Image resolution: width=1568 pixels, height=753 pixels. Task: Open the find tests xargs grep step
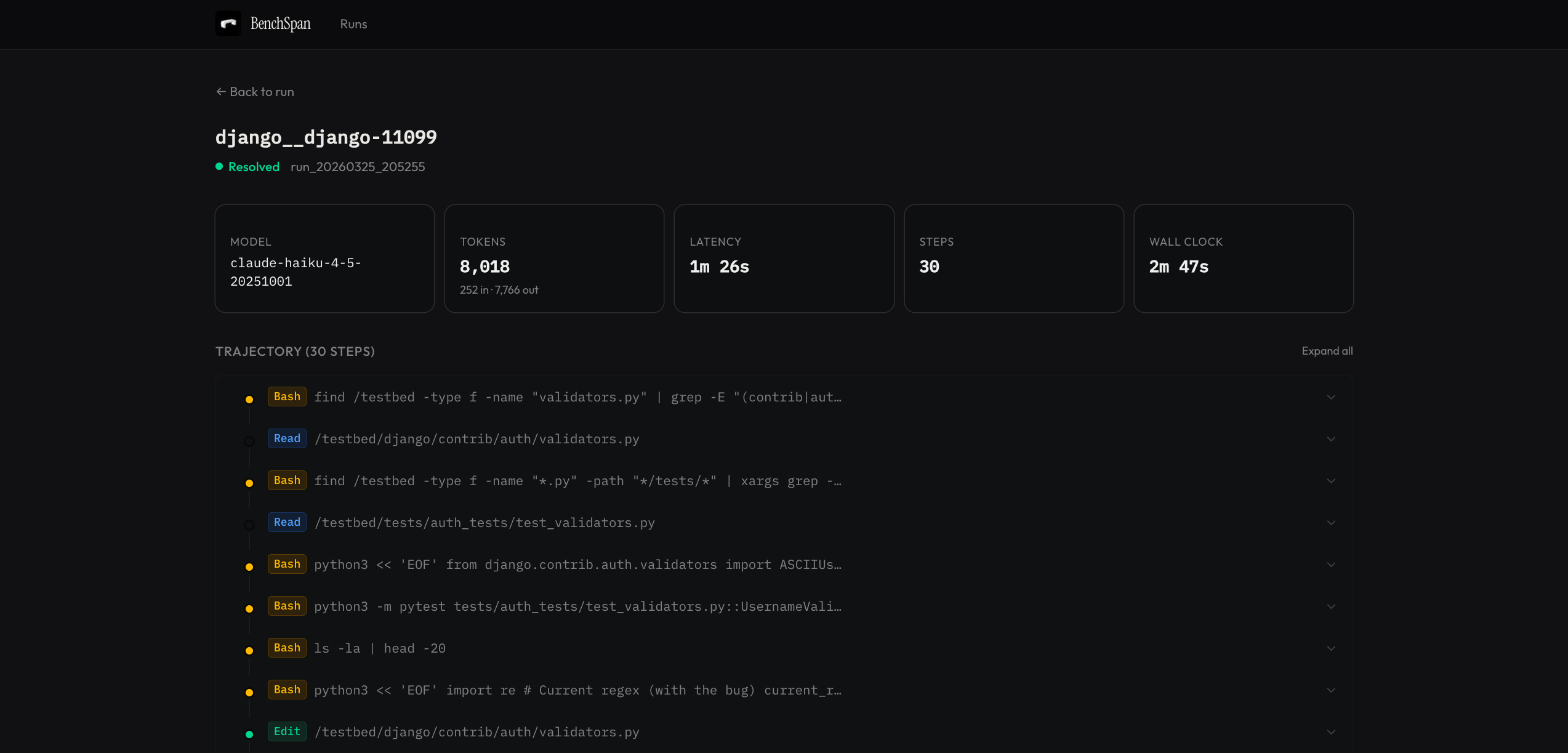[x=577, y=481]
